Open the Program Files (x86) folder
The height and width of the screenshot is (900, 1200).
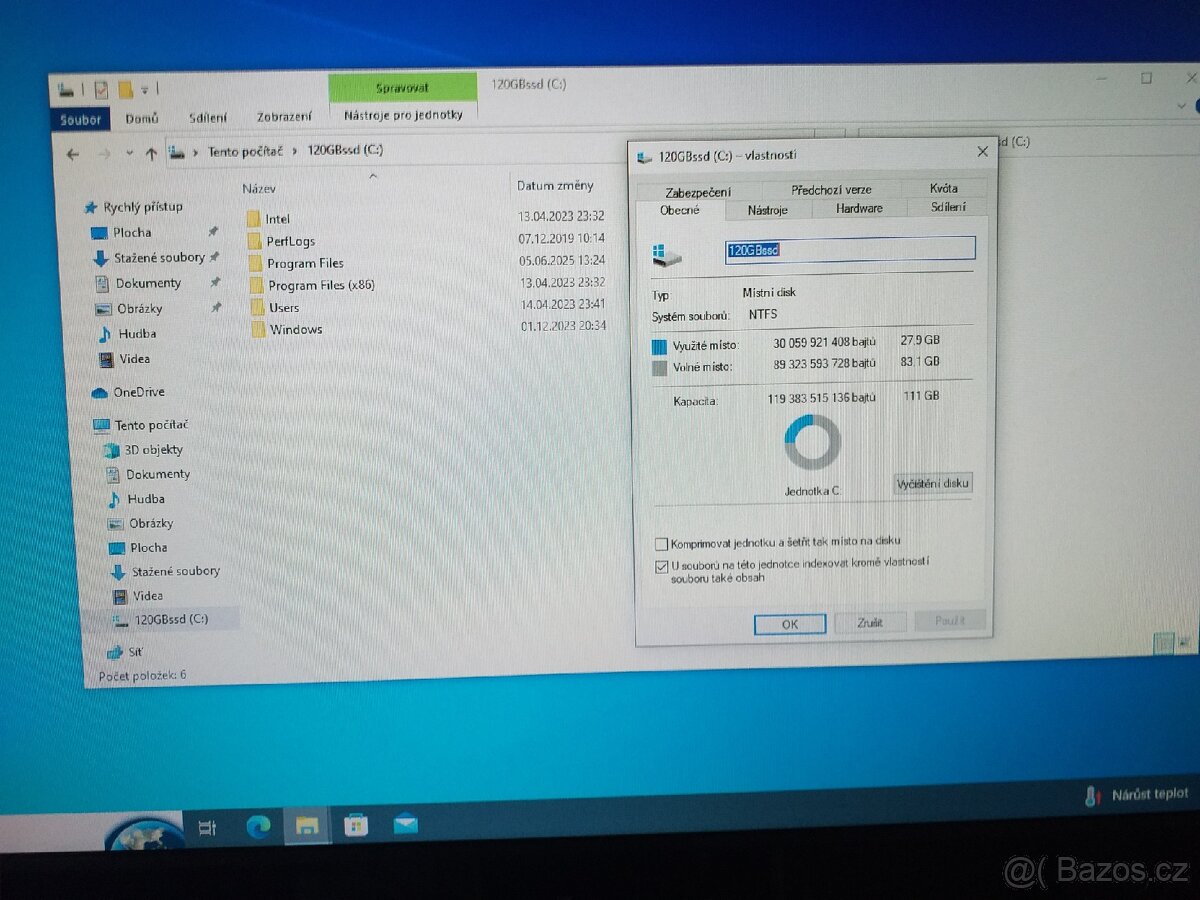320,284
